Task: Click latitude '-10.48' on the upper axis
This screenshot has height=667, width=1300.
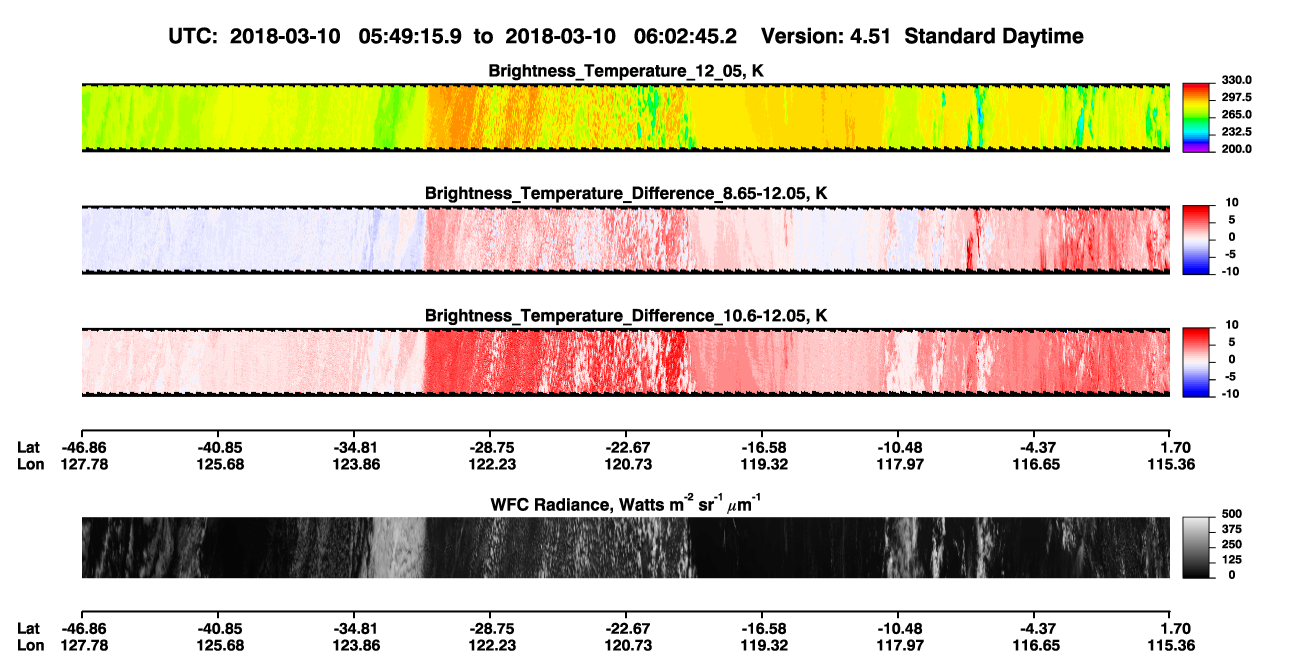Action: click(898, 448)
